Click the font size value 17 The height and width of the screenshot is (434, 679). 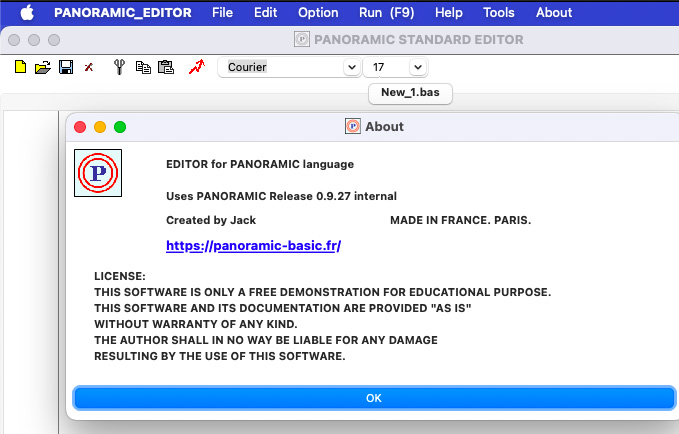click(x=378, y=67)
